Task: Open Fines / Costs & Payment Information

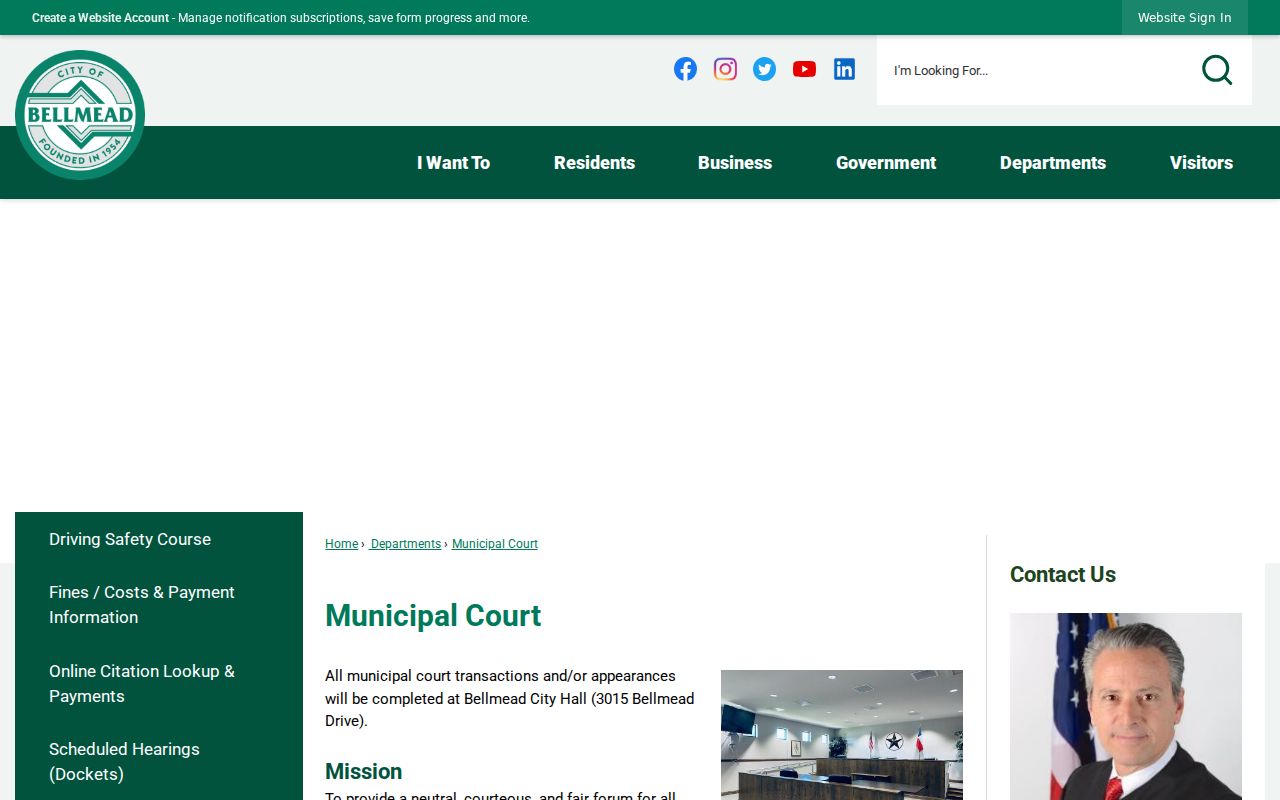Action: coord(159,605)
